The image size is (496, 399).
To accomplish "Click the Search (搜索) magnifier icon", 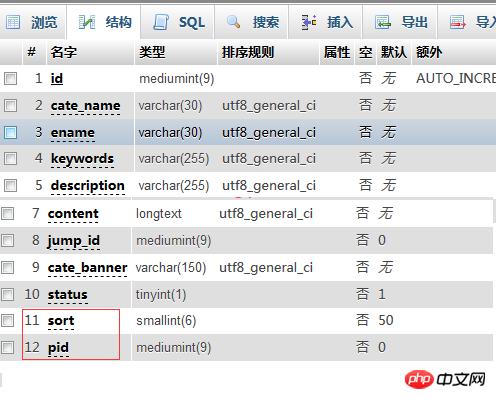I will point(233,22).
